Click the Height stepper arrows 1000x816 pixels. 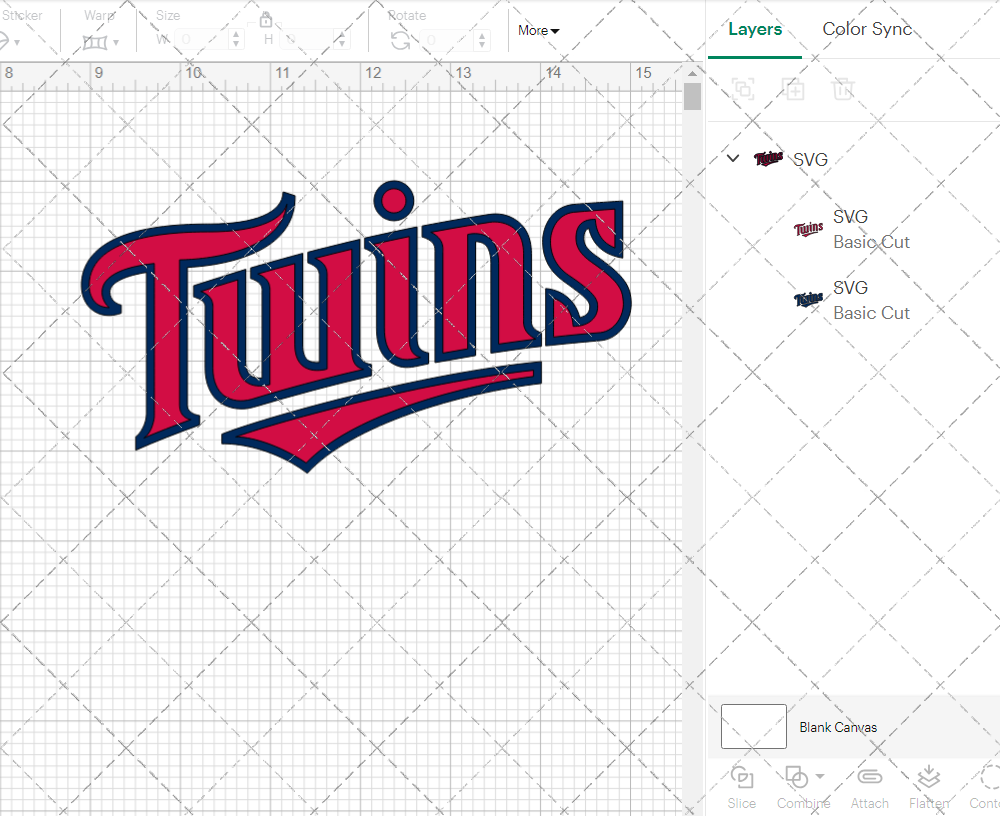[x=342, y=40]
